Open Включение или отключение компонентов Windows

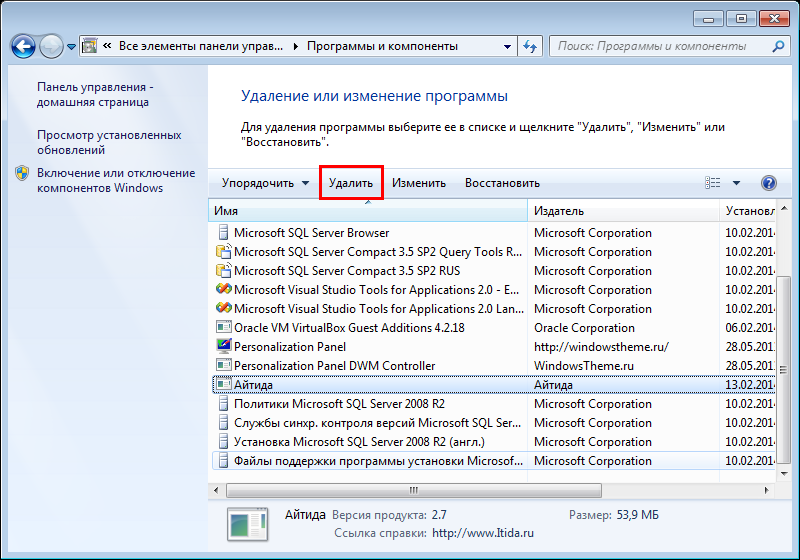coord(116,180)
